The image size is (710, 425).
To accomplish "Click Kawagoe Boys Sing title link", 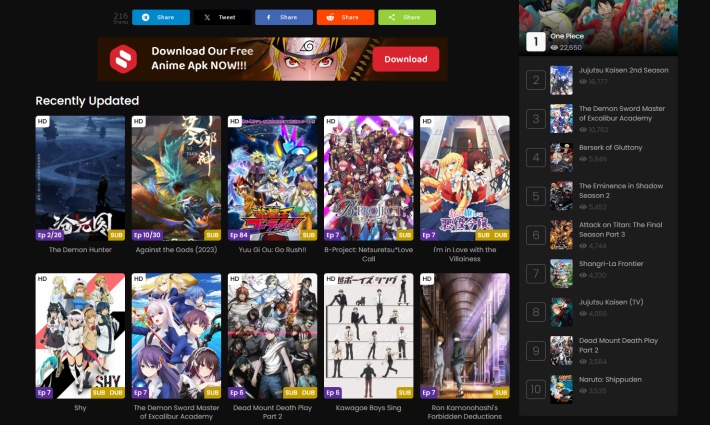I will (x=369, y=408).
